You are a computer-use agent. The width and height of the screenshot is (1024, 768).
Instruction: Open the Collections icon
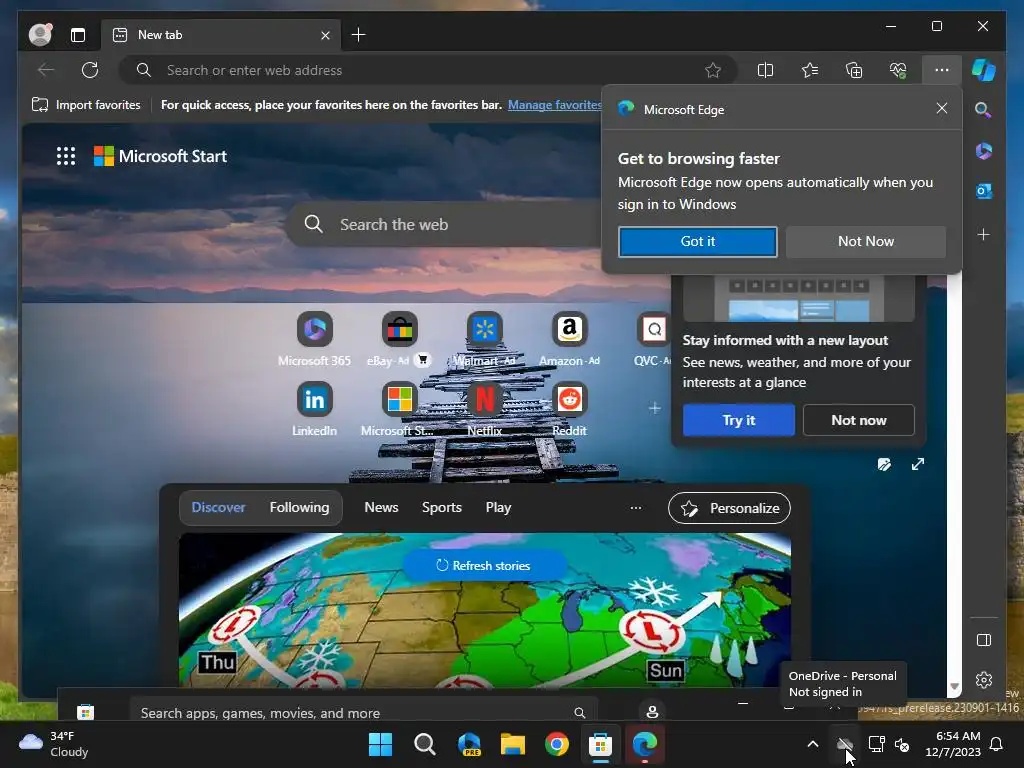pyautogui.click(x=854, y=70)
